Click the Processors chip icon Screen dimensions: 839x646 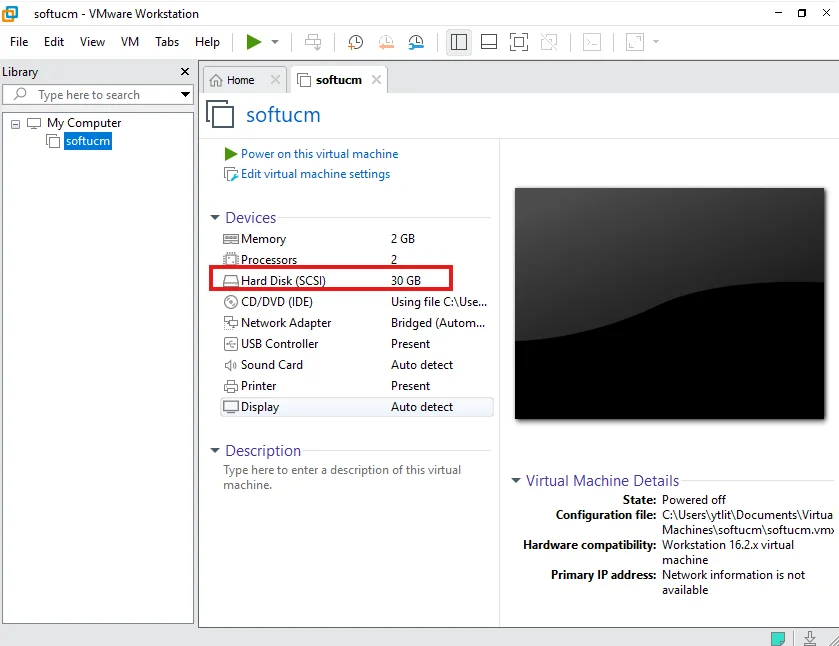point(231,260)
